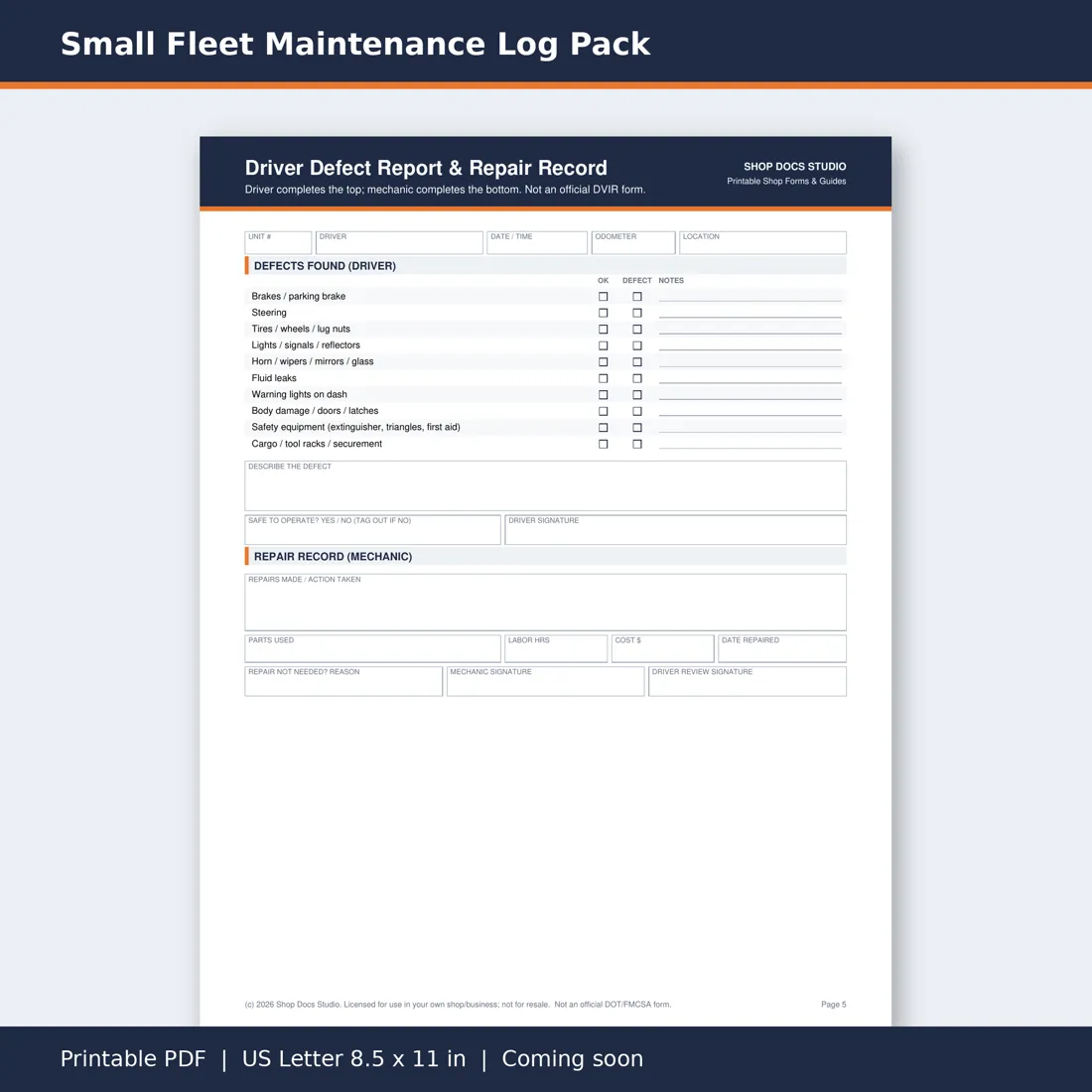Click the 'REPAIR RECORD (MECHANIC)' section heading
This screenshot has width=1092, height=1092.
[333, 557]
